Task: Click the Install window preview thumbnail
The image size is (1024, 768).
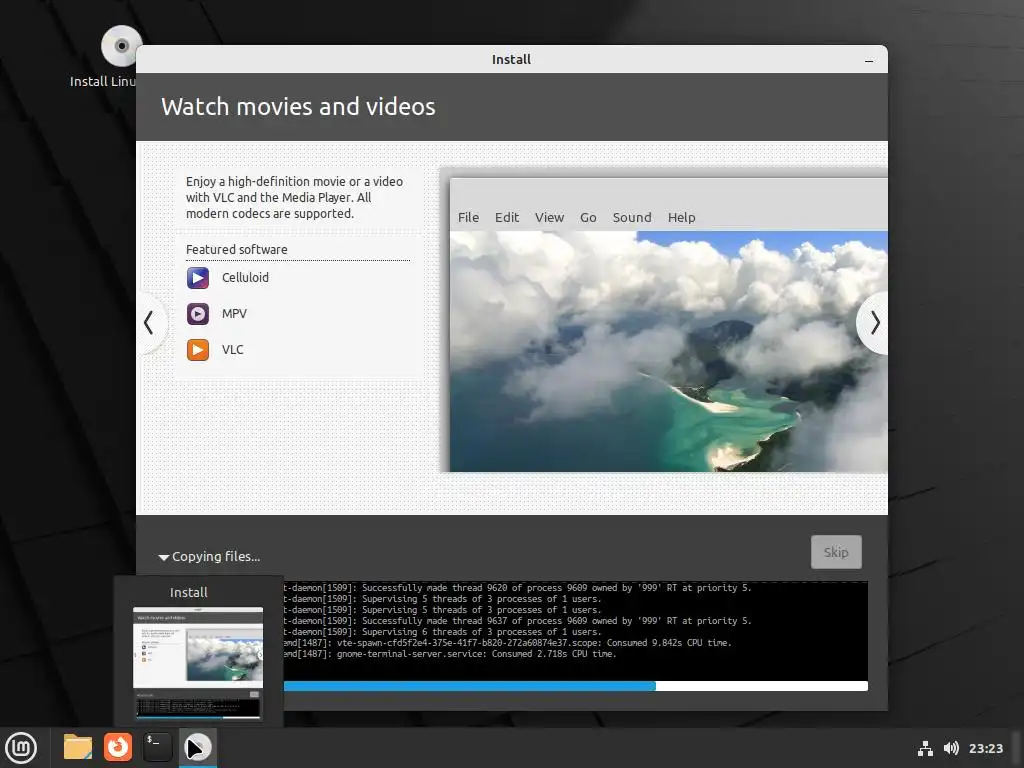Action: tap(198, 663)
